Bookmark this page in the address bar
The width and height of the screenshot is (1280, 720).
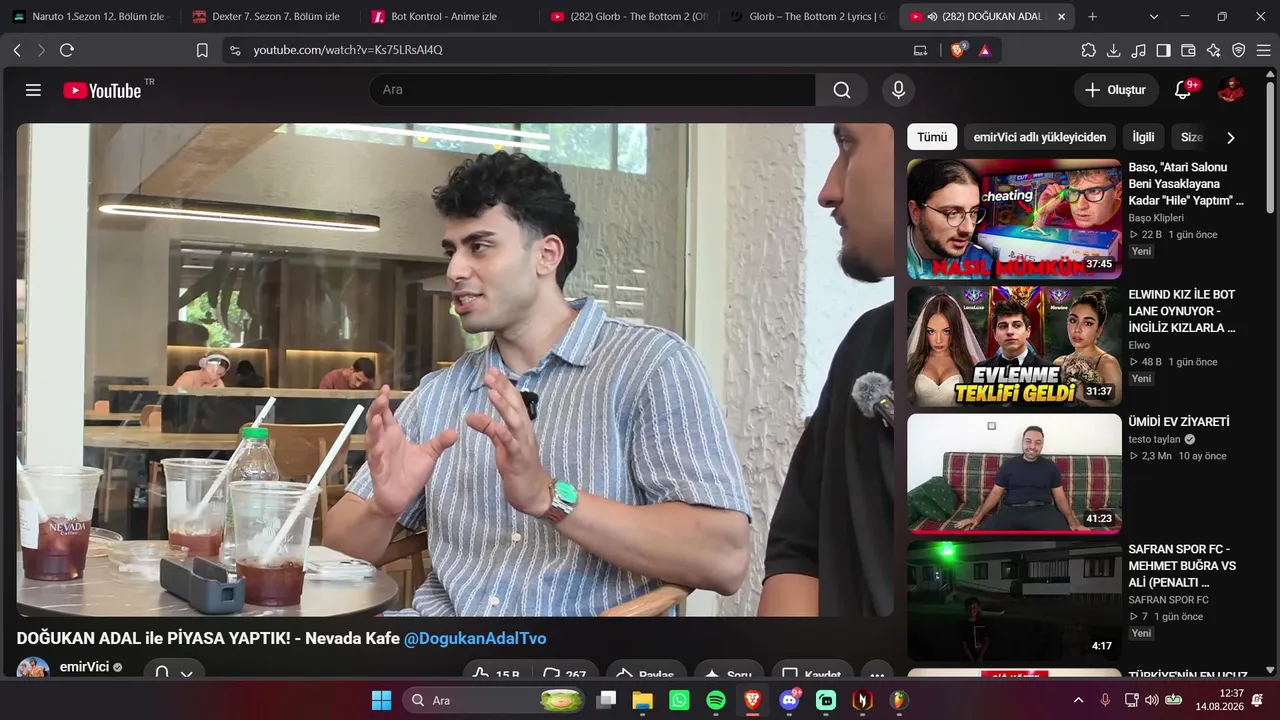point(202,50)
